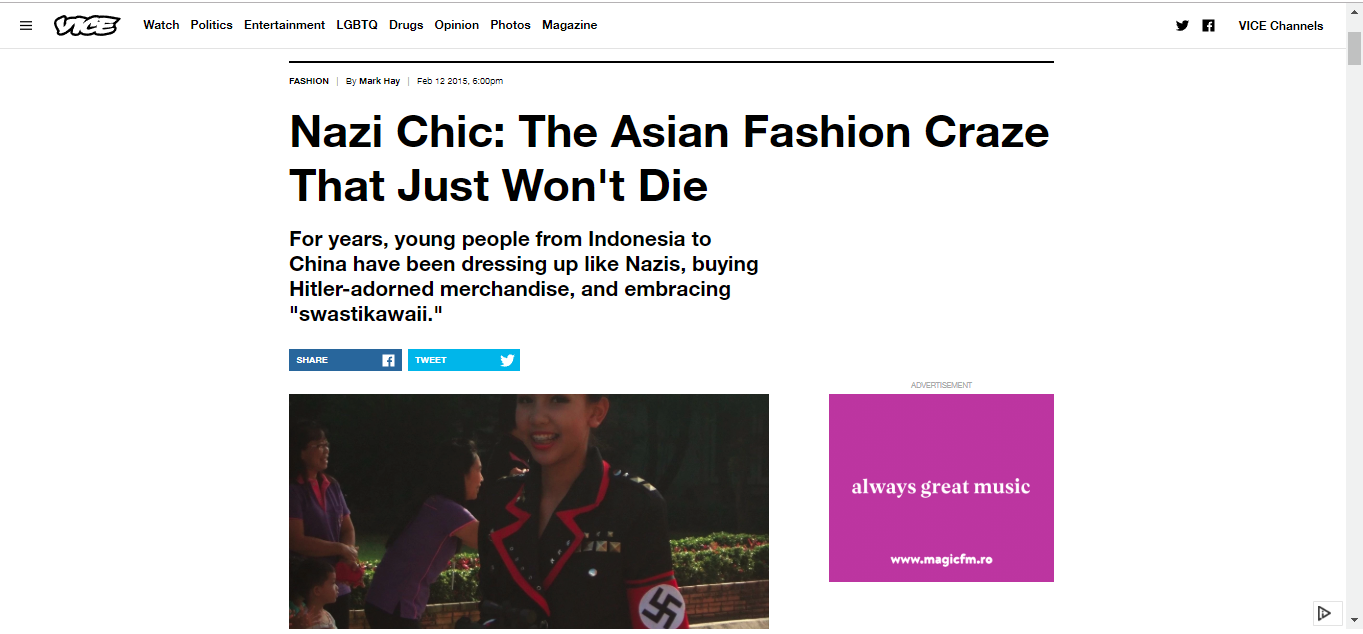Select Entertainment in the navigation bar
Image resolution: width=1363 pixels, height=634 pixels.
pyautogui.click(x=284, y=25)
